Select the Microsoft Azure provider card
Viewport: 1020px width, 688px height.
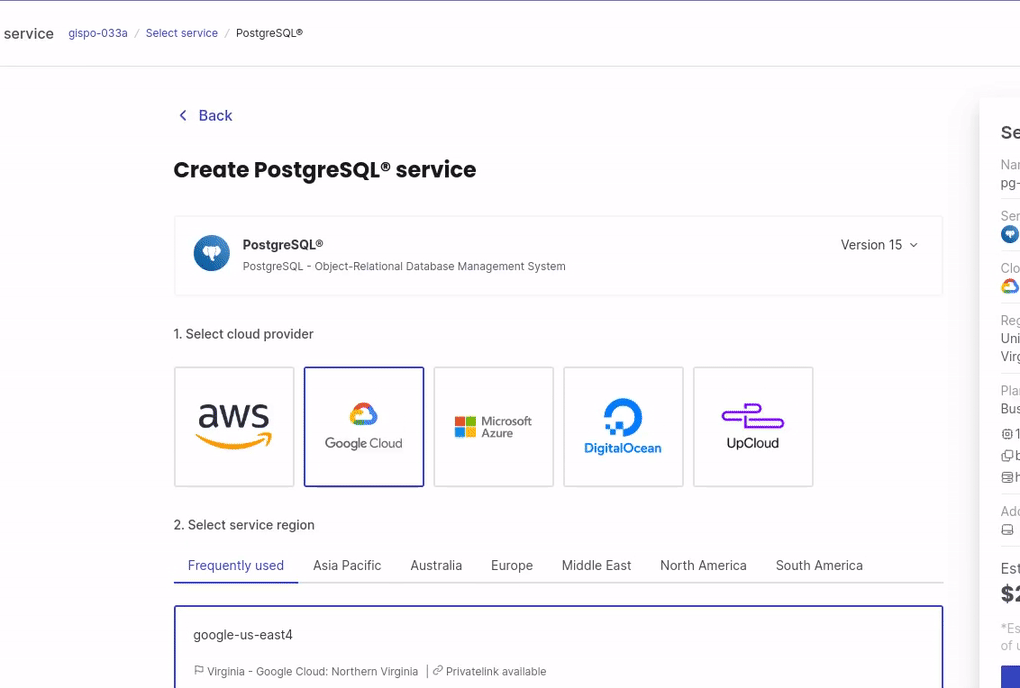pos(494,427)
